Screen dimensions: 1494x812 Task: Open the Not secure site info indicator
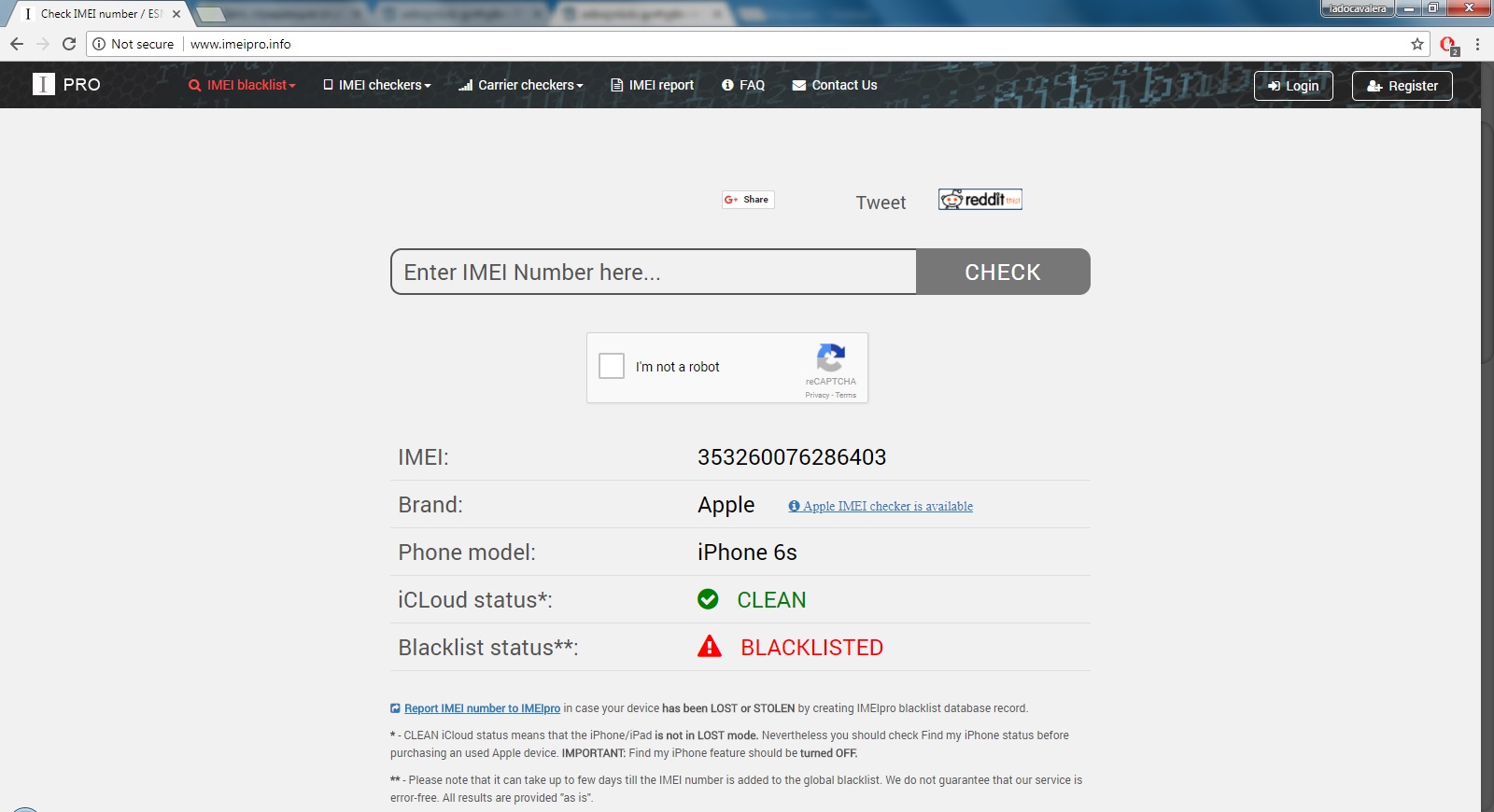click(x=134, y=44)
